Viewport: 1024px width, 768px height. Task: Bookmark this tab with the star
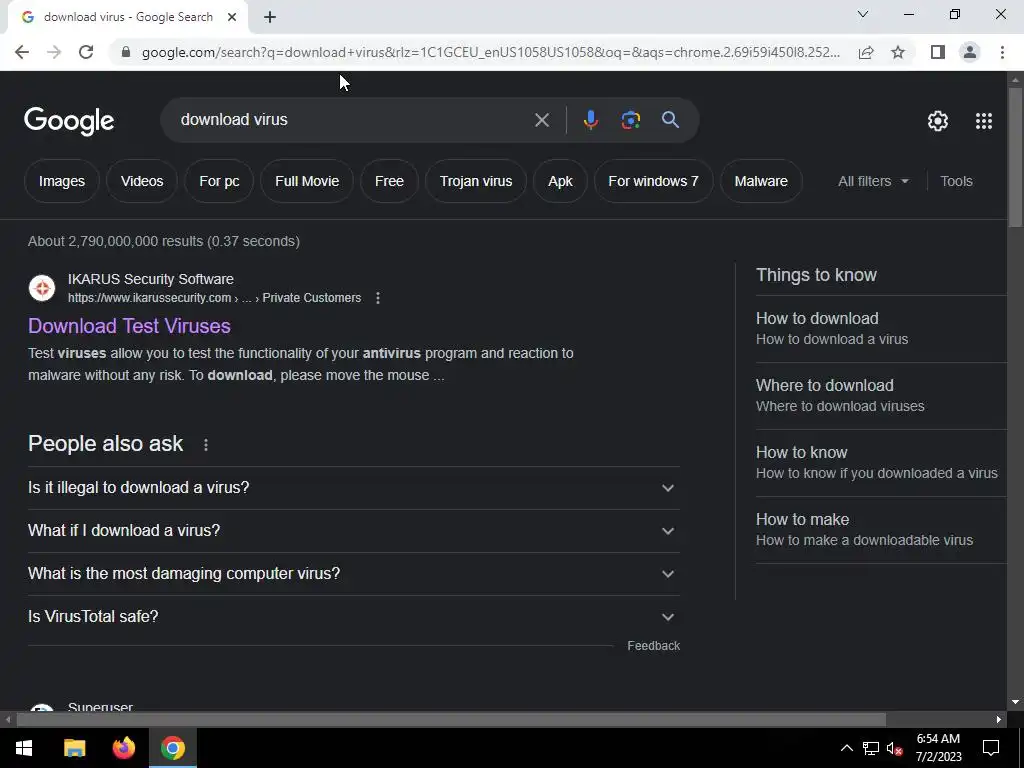tap(898, 52)
